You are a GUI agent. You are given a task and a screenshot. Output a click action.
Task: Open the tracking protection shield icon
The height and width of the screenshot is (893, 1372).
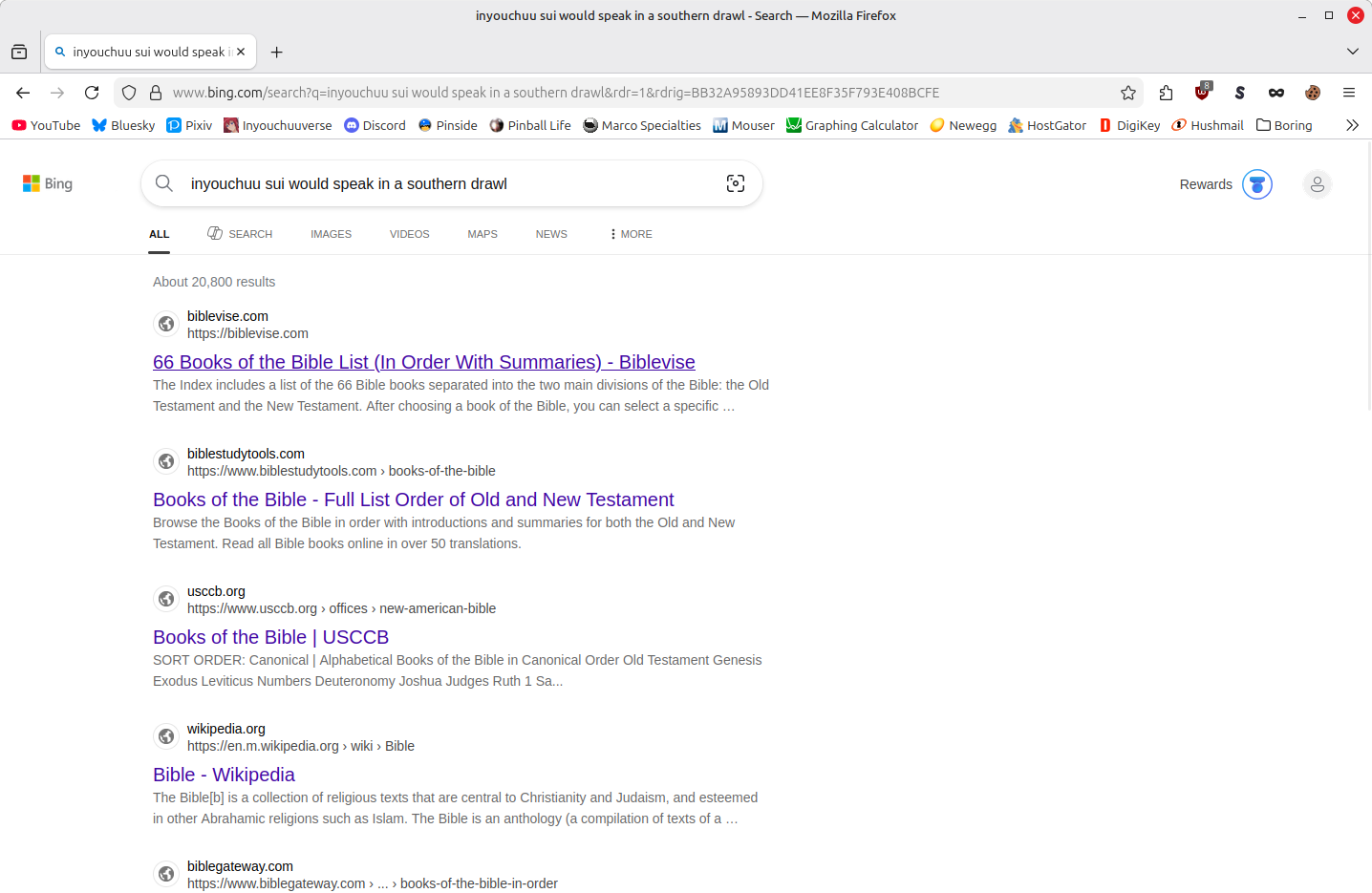129,93
